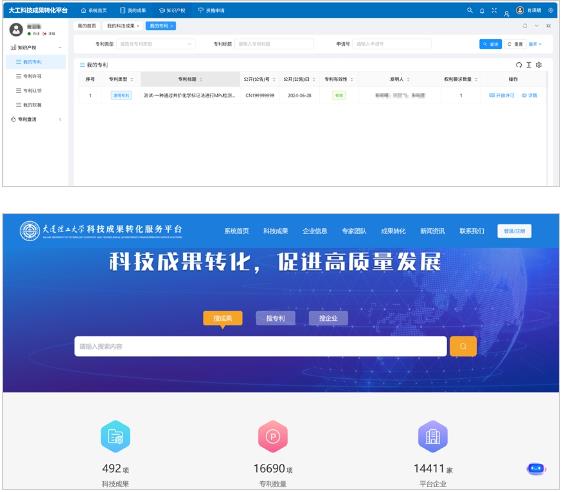Click the 重置 reset button
562x492 pixels.
515,44
